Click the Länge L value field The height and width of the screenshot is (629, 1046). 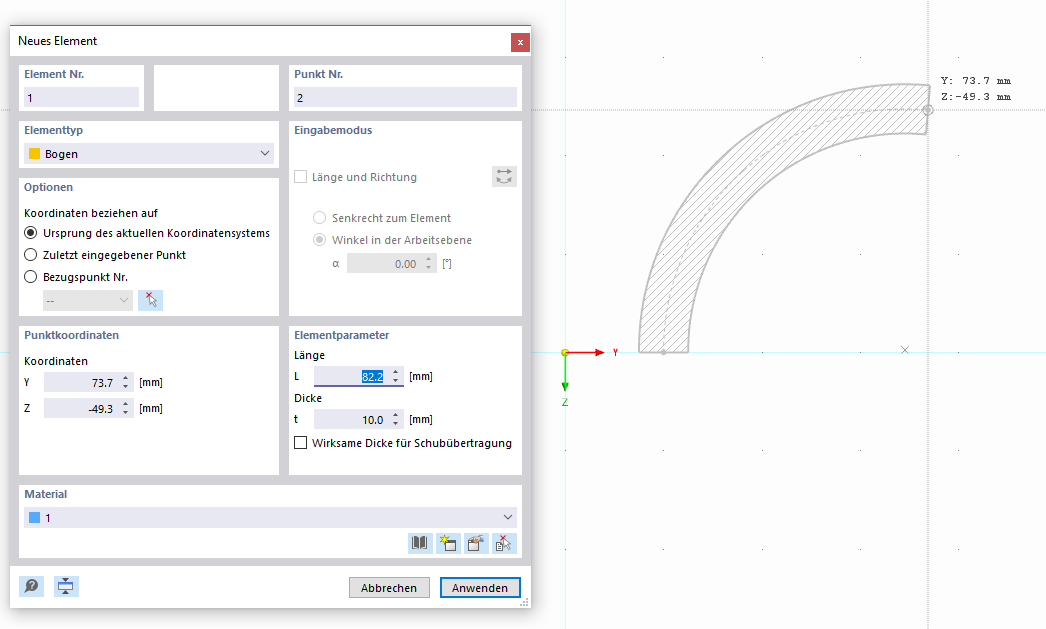[352, 376]
